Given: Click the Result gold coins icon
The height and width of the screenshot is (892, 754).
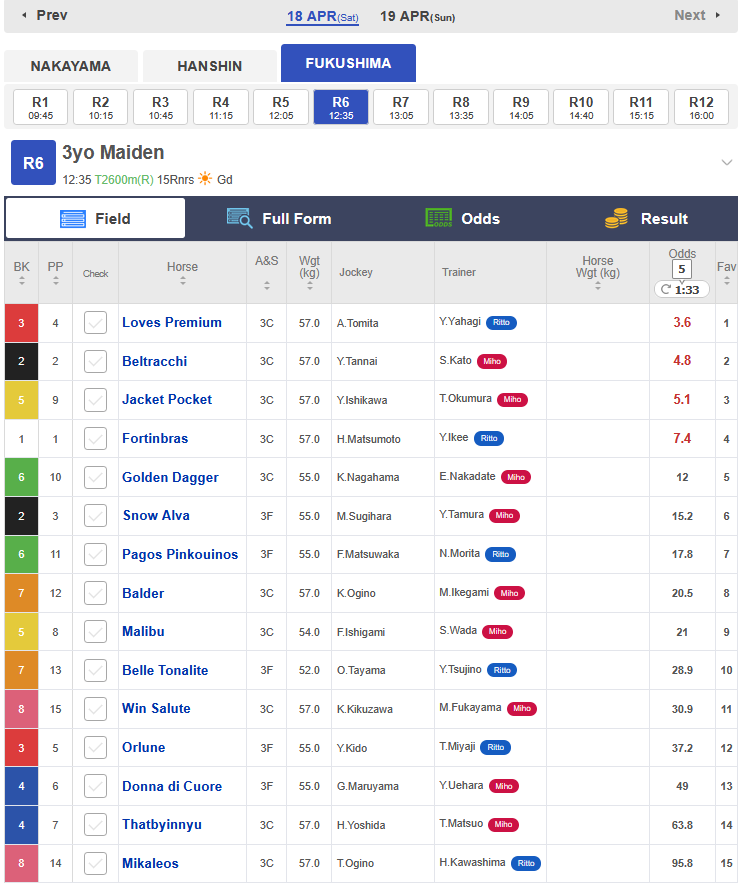Looking at the screenshot, I should pyautogui.click(x=616, y=218).
